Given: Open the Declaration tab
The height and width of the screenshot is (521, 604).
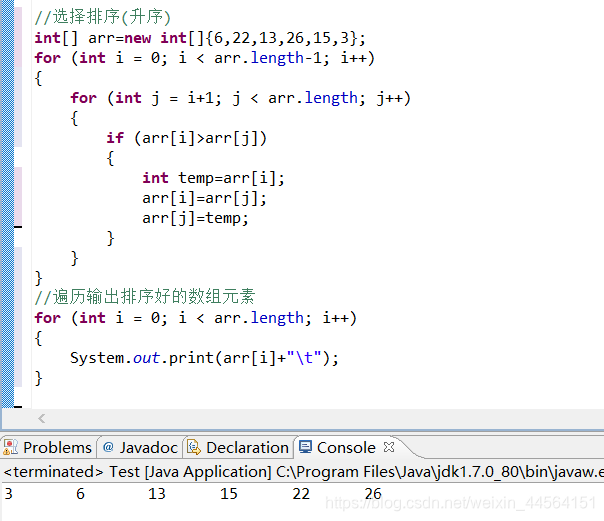Looking at the screenshot, I should (x=238, y=447).
